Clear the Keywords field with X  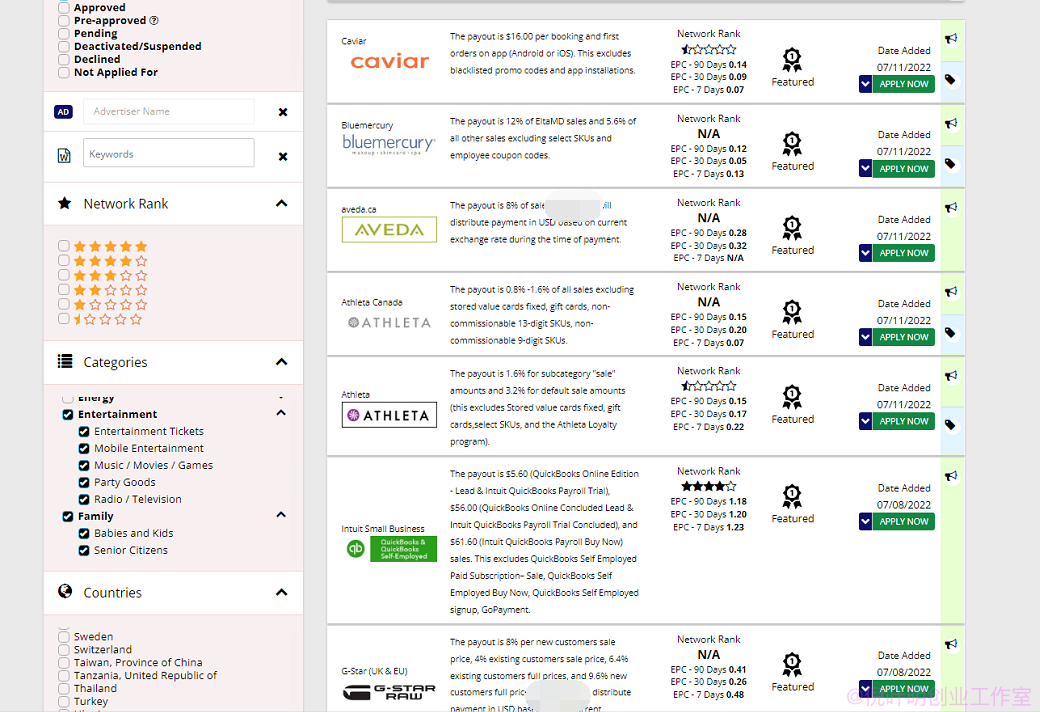click(283, 157)
